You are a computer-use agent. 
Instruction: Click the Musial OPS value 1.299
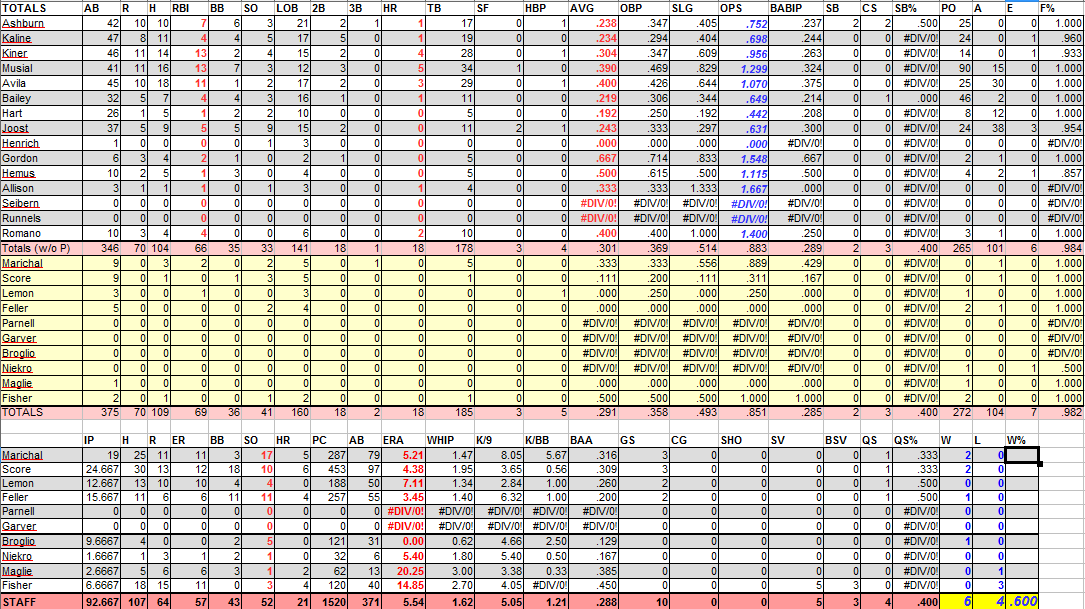tap(744, 69)
